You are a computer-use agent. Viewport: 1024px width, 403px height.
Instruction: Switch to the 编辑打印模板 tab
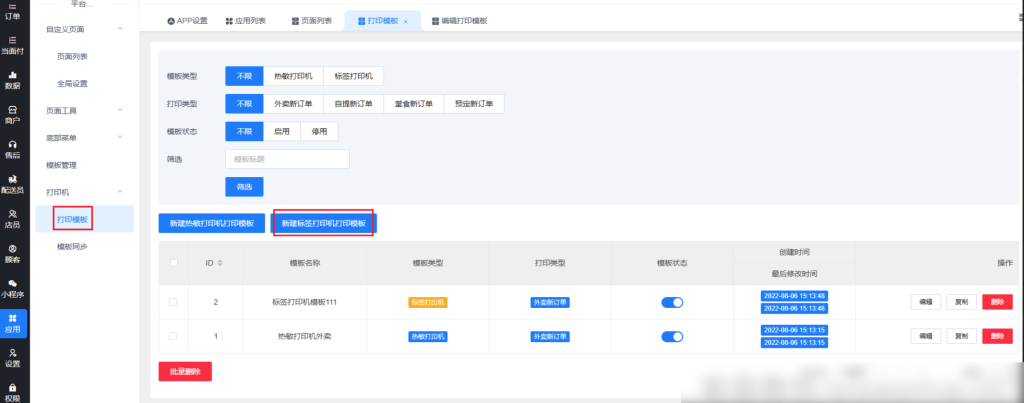pos(458,21)
